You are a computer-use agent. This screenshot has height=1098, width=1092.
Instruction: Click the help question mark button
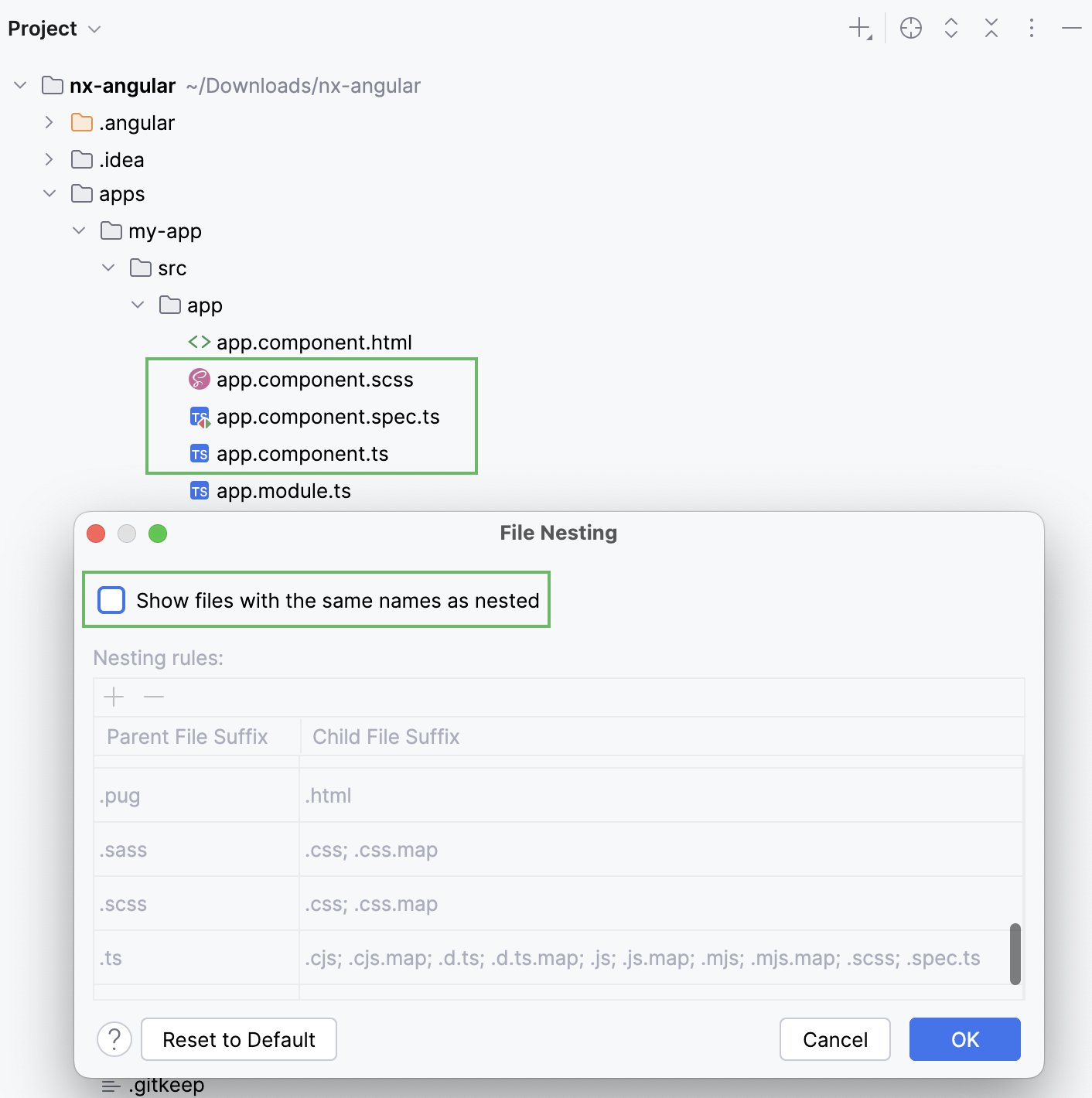(x=114, y=1039)
